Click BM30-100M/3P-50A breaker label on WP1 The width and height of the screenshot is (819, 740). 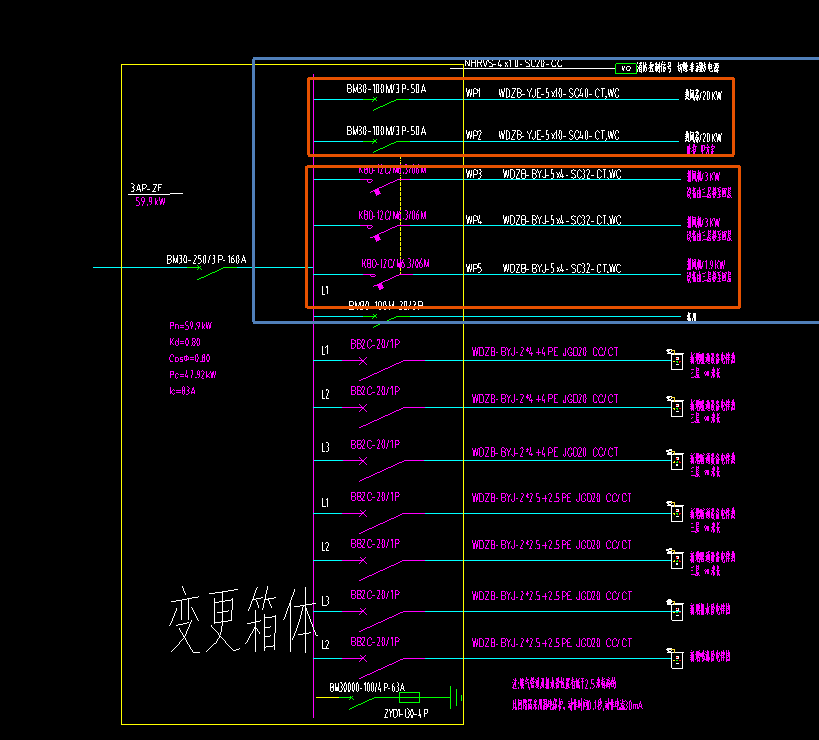[x=386, y=89]
